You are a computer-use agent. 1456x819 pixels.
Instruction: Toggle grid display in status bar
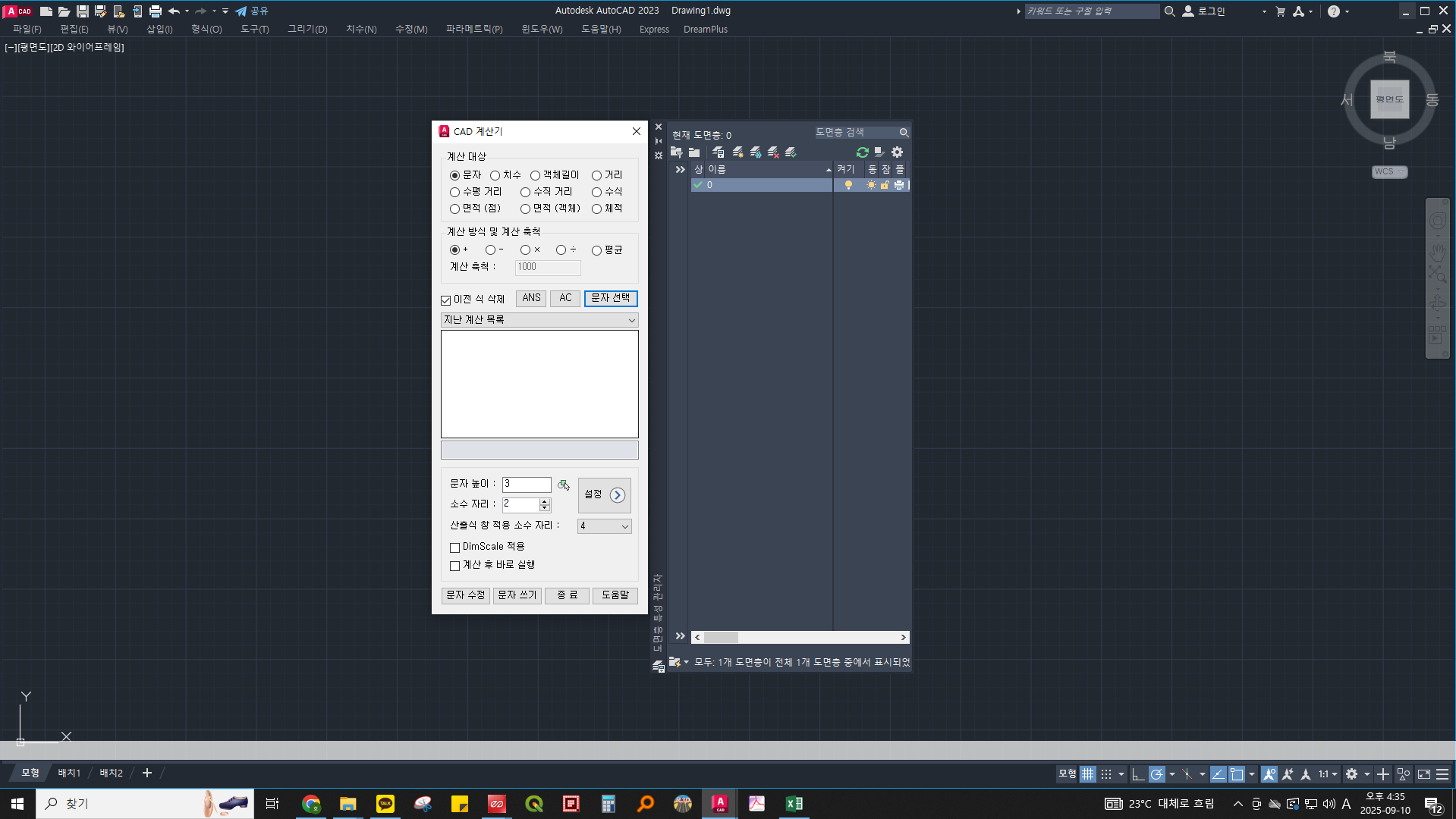pyautogui.click(x=1088, y=774)
